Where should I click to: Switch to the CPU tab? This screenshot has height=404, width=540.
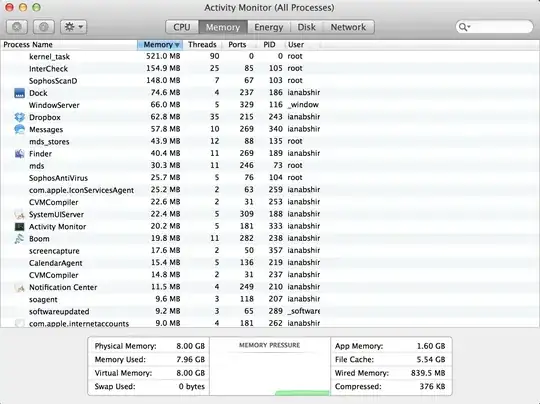(182, 27)
